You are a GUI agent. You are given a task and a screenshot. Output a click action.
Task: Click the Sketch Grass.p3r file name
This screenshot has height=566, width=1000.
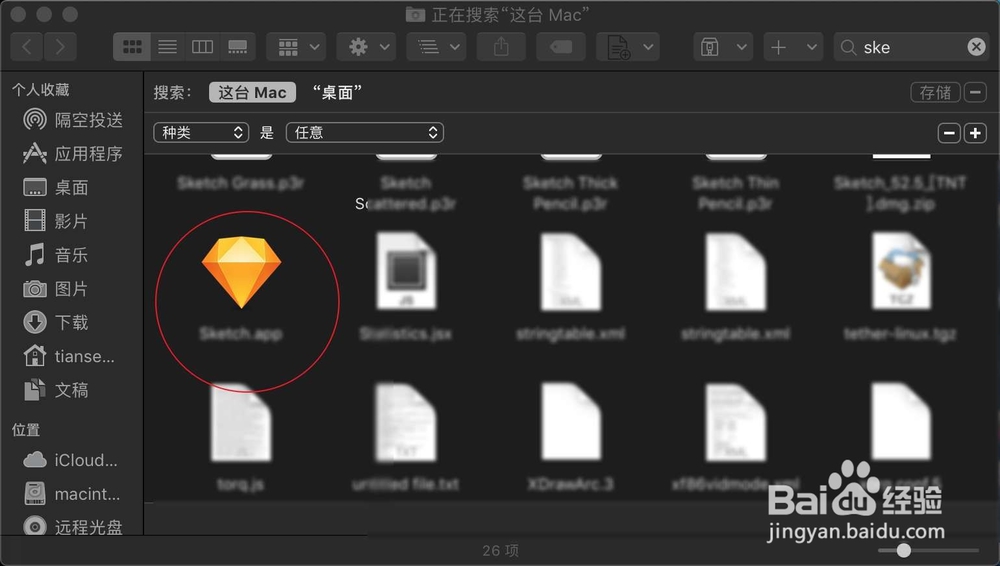pos(240,183)
